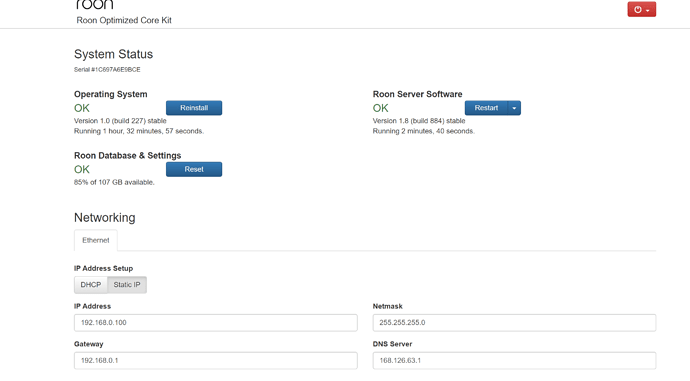Image resolution: width=690 pixels, height=381 pixels.
Task: Focus the IP Address field 192.168.0.100
Action: (216, 322)
